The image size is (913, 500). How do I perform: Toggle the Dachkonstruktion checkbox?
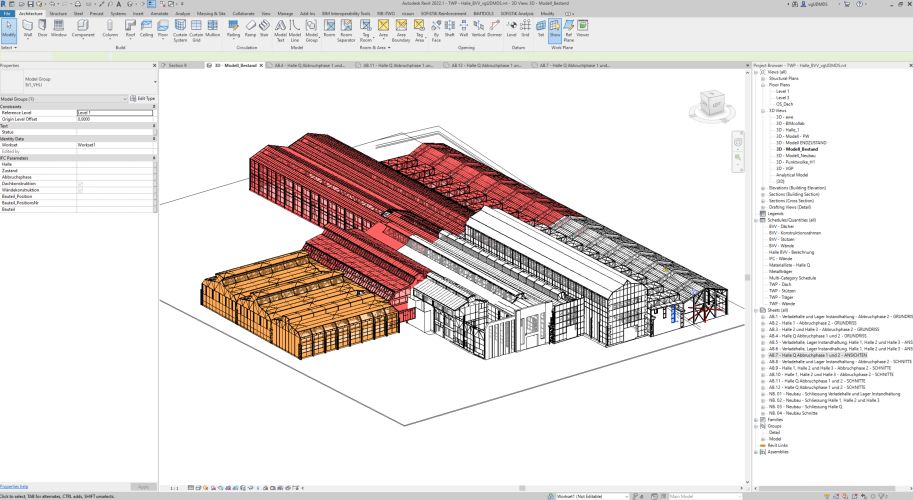pyautogui.click(x=80, y=183)
